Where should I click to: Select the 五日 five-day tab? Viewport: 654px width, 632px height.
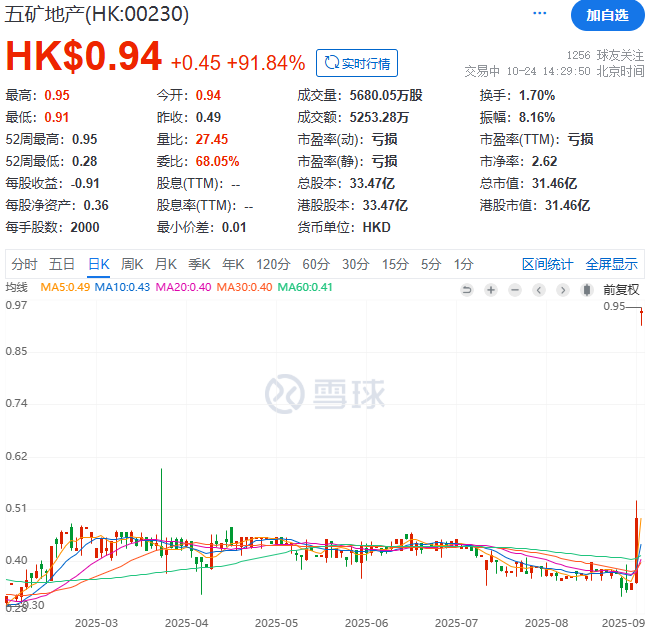pyautogui.click(x=62, y=264)
